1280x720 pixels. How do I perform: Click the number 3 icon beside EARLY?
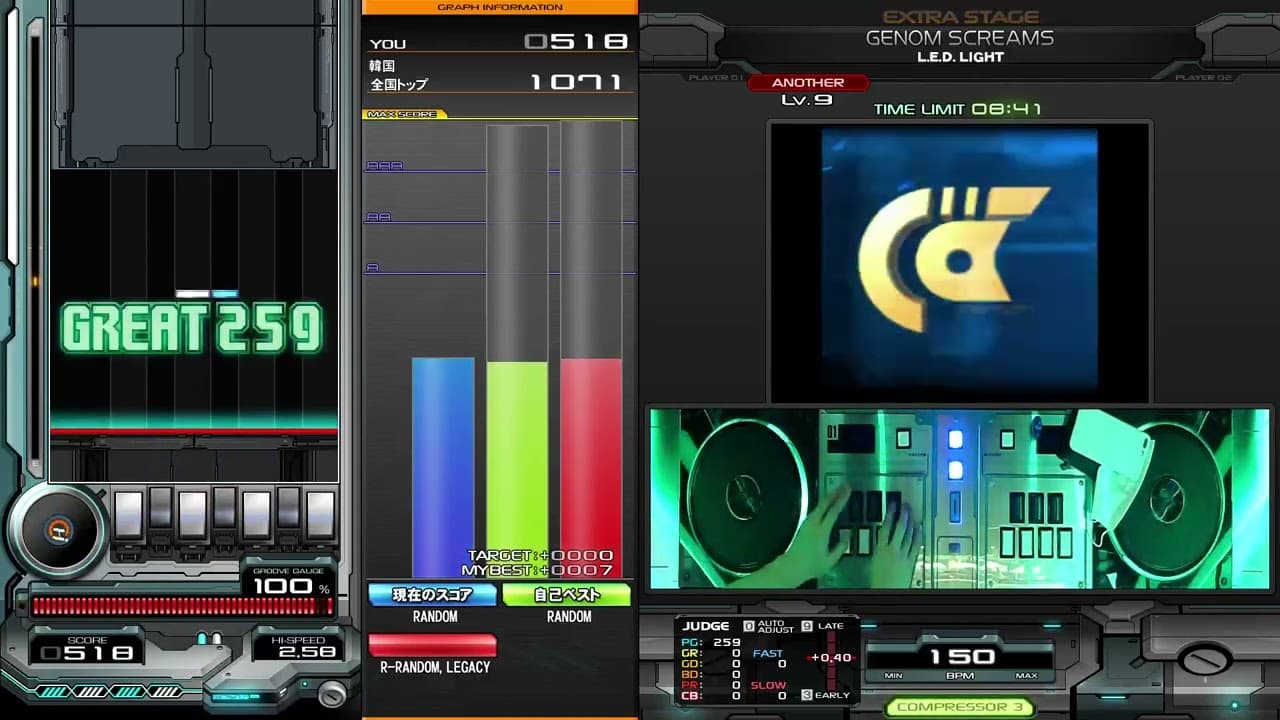coord(807,694)
